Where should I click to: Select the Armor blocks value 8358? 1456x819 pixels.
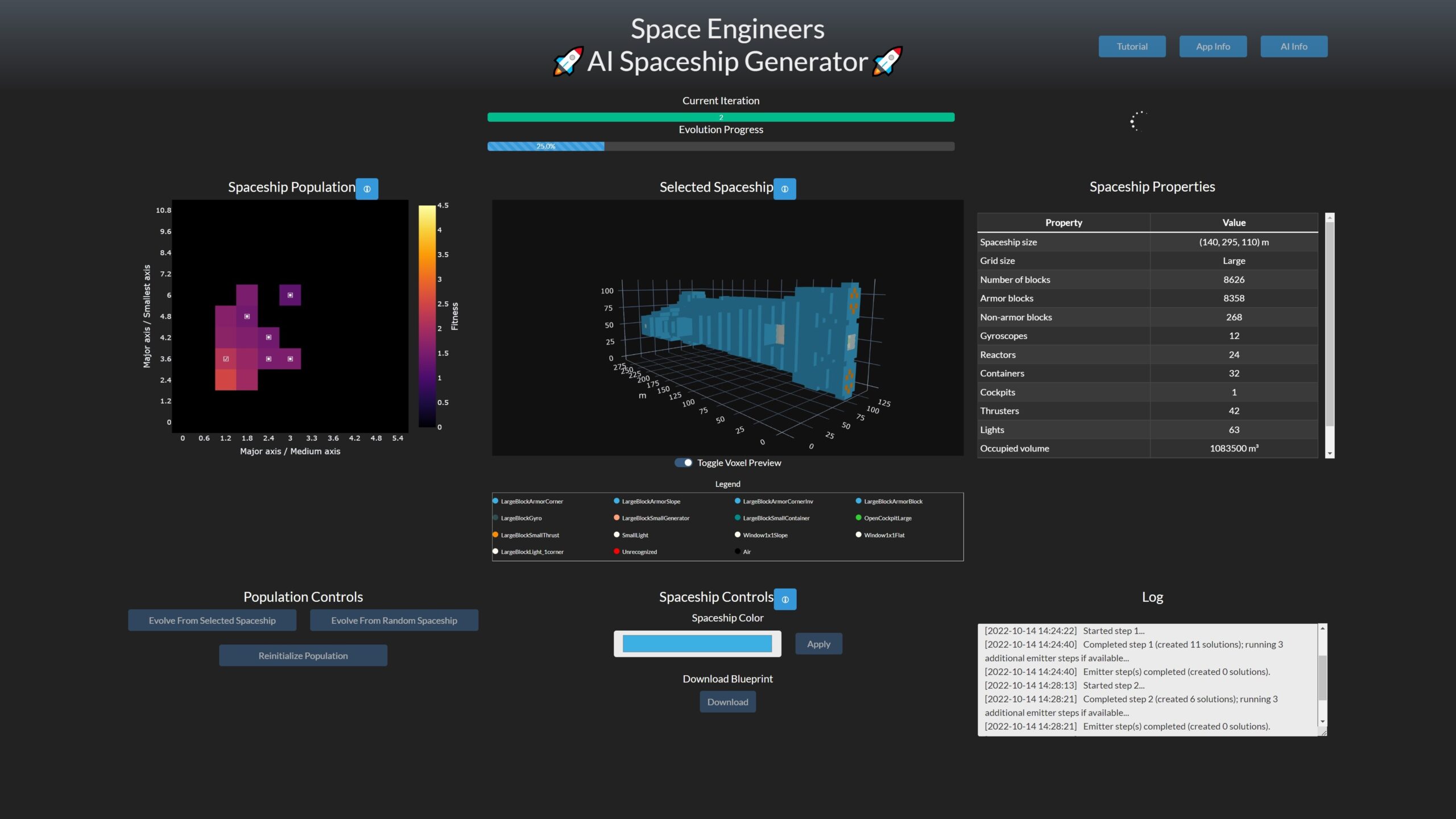tap(1234, 298)
